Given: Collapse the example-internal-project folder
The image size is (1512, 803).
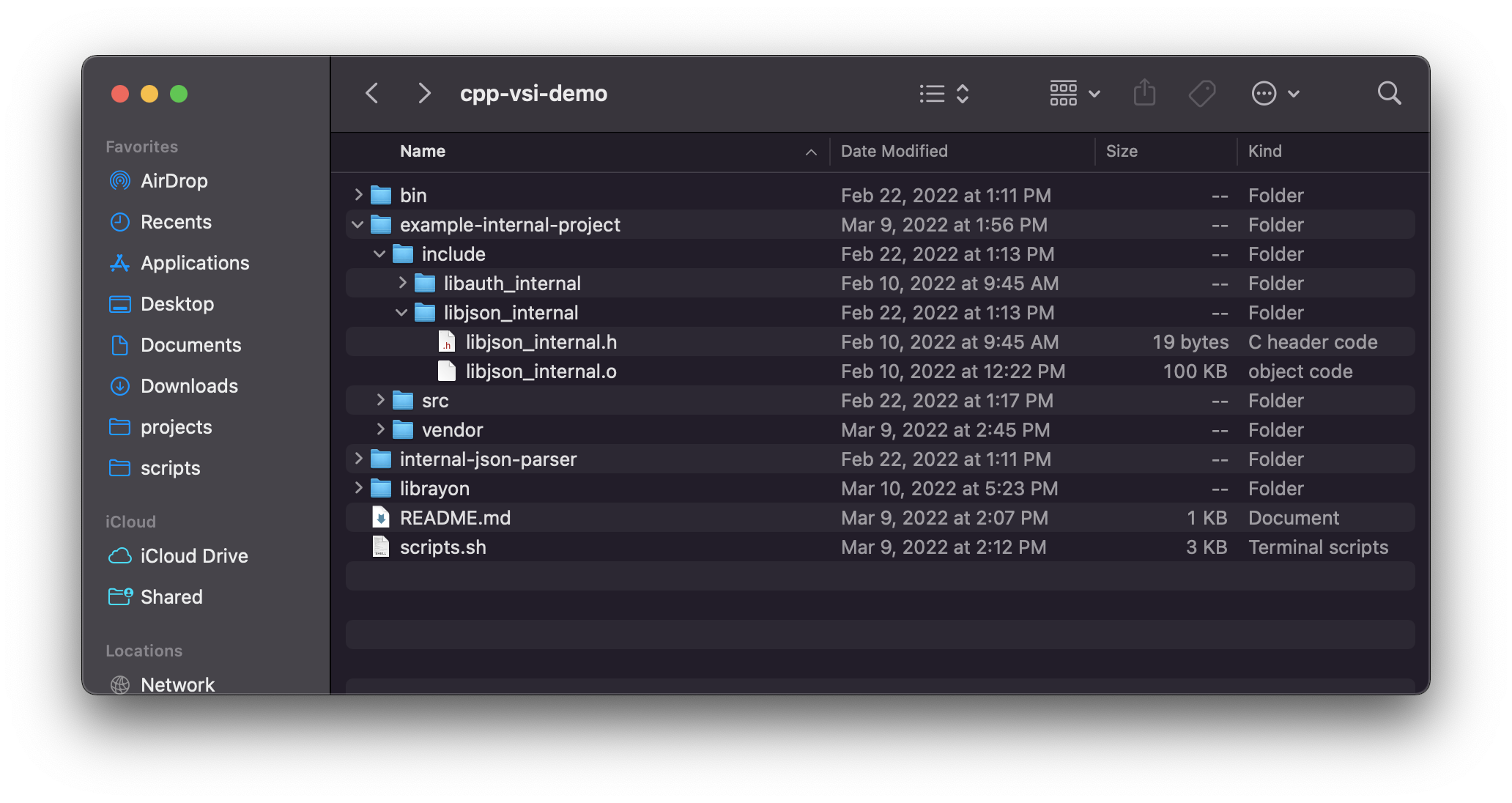Looking at the screenshot, I should click(358, 224).
